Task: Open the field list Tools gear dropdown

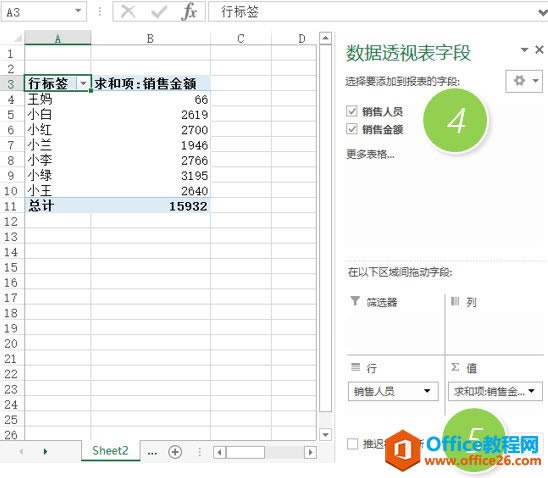Action: click(x=524, y=81)
